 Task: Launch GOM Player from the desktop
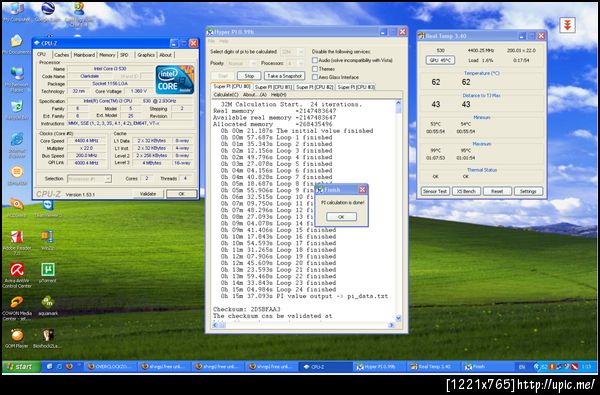tap(17, 338)
